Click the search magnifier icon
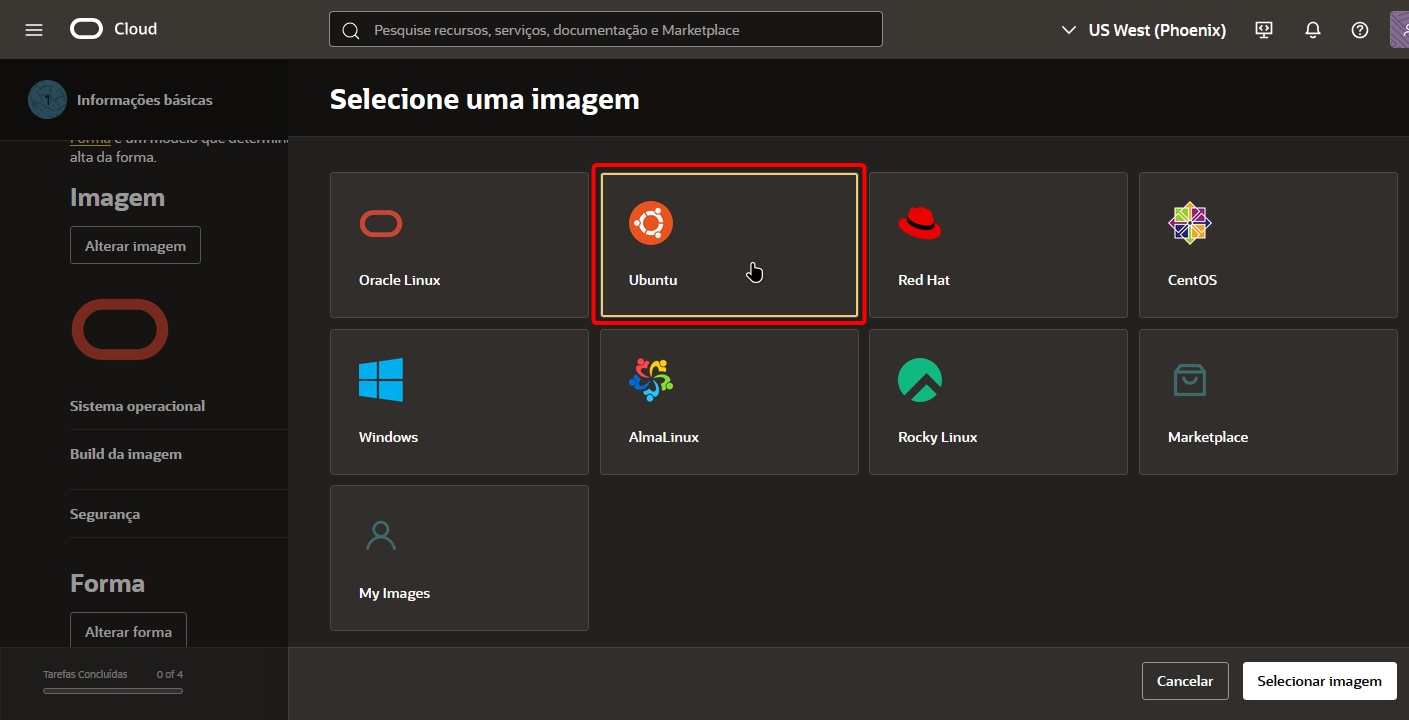The width and height of the screenshot is (1409, 720). point(351,30)
